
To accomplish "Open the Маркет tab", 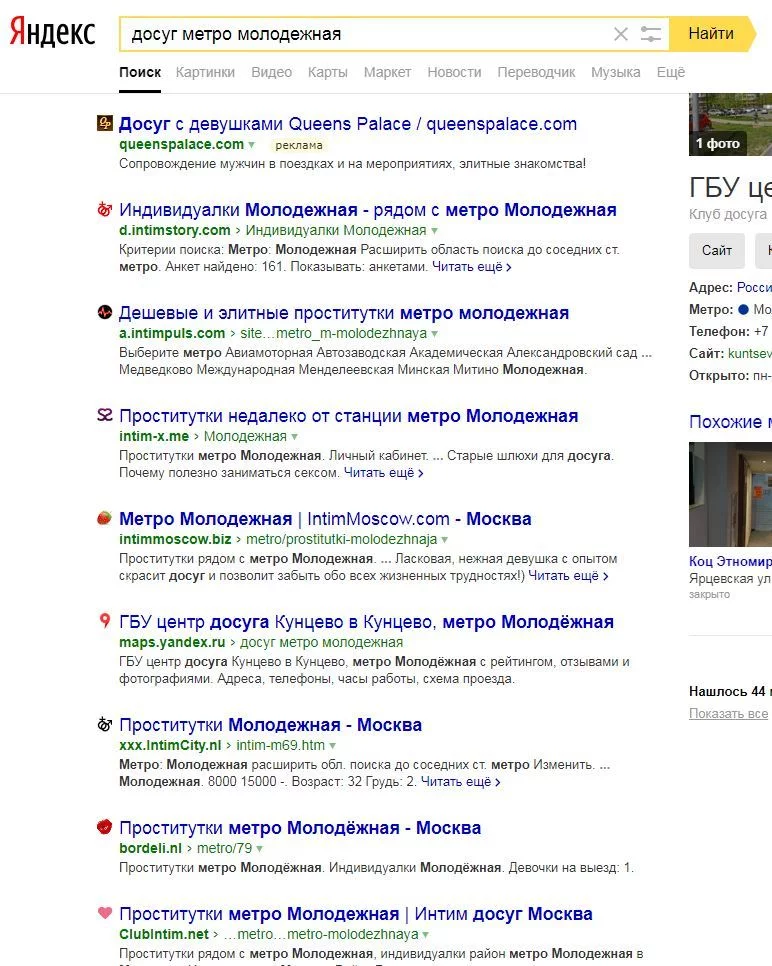I will (x=387, y=72).
